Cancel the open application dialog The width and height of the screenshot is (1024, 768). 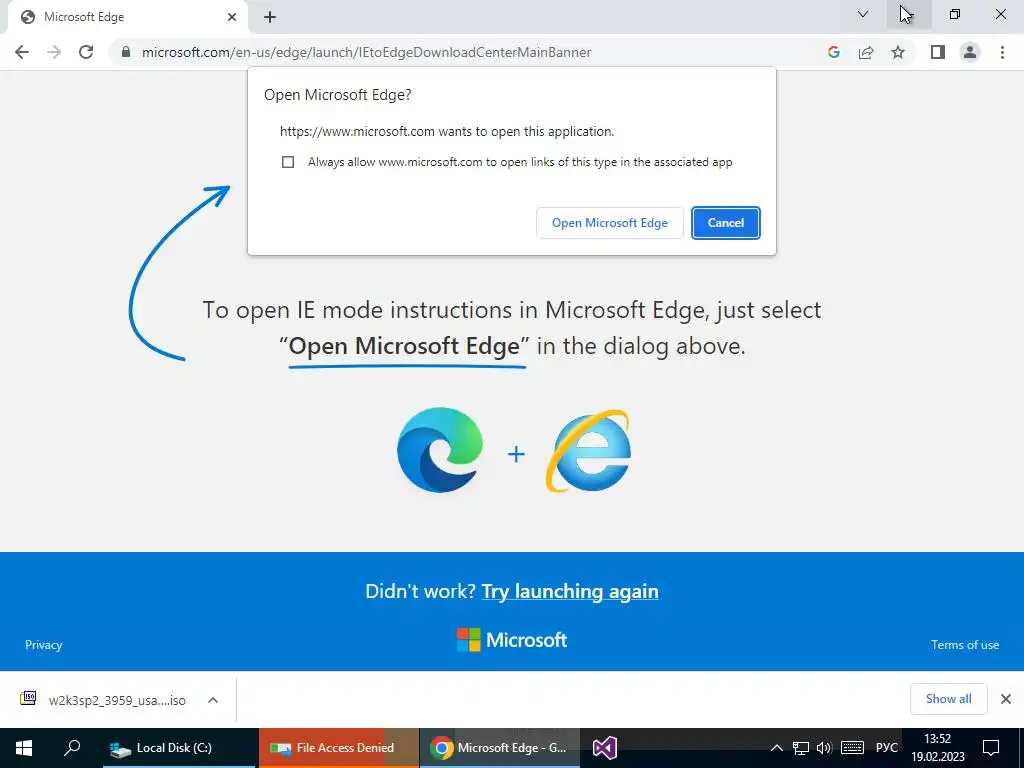pyautogui.click(x=726, y=223)
